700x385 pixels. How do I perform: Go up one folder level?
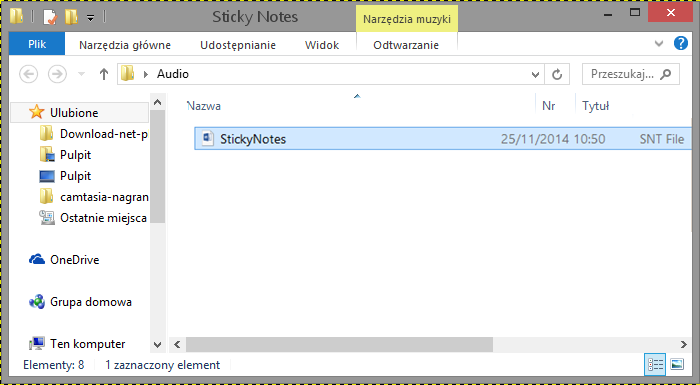coord(104,74)
